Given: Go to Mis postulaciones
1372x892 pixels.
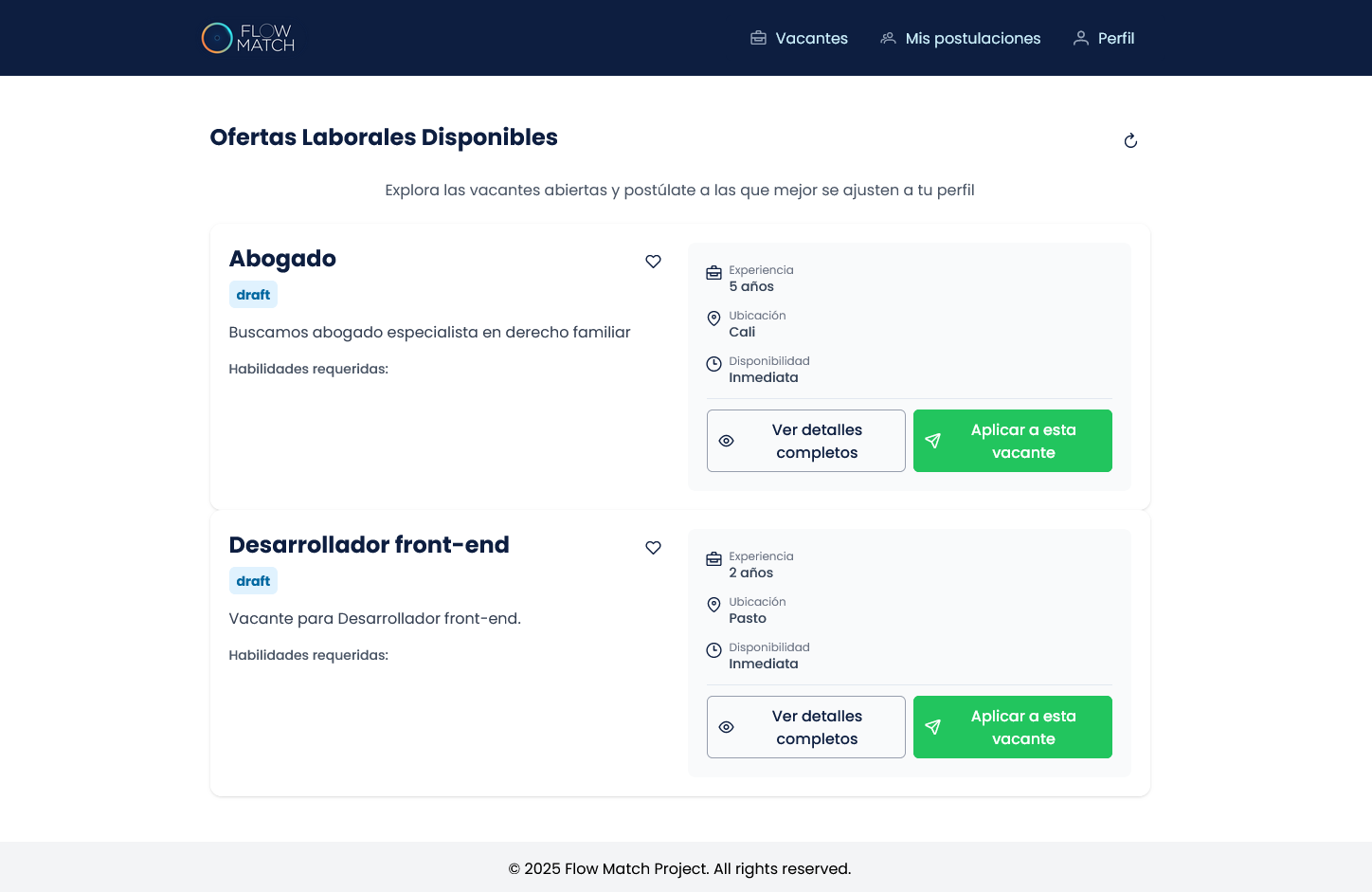Looking at the screenshot, I should point(960,38).
